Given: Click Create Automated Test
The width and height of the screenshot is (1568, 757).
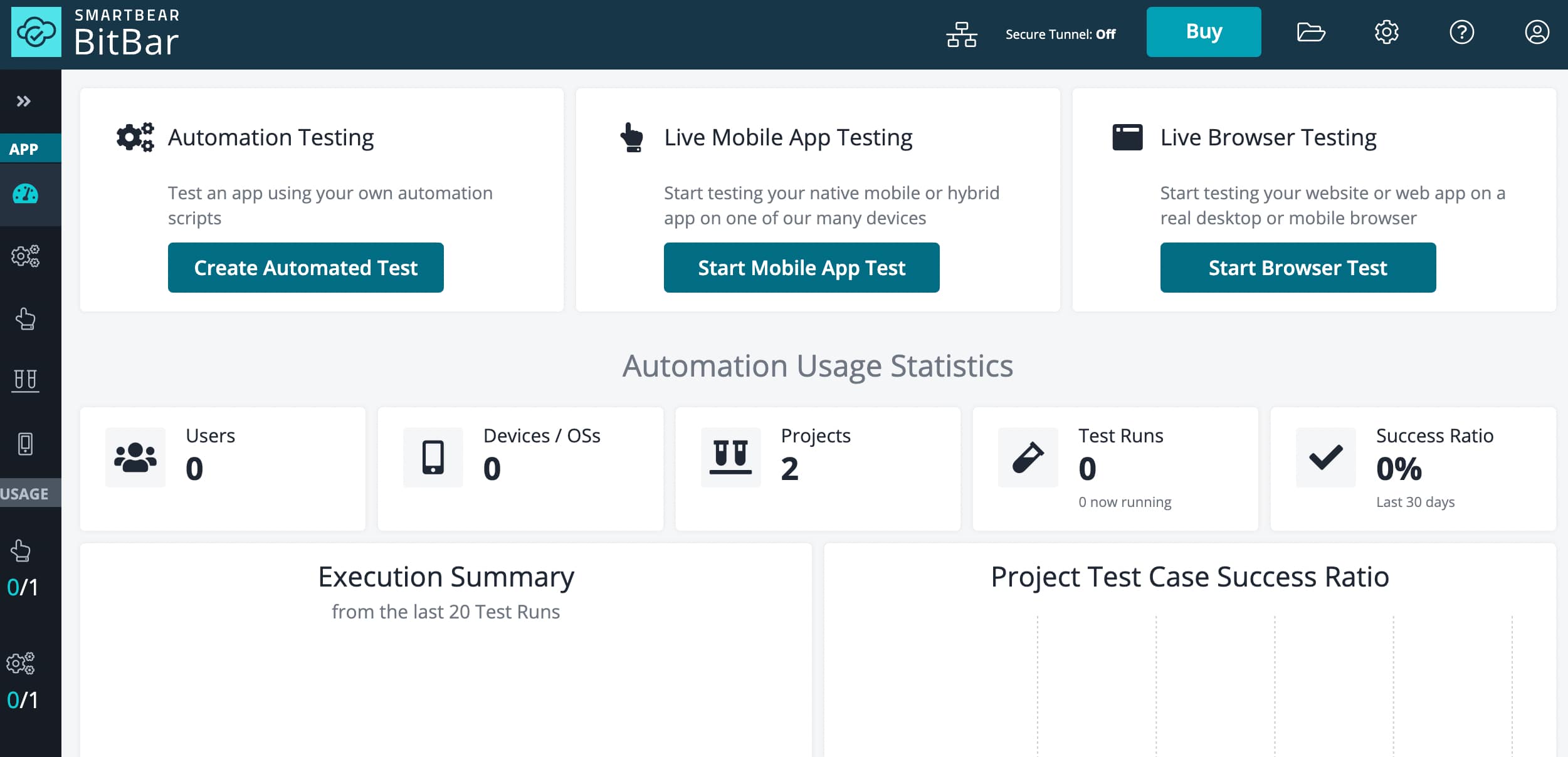Looking at the screenshot, I should pyautogui.click(x=305, y=268).
